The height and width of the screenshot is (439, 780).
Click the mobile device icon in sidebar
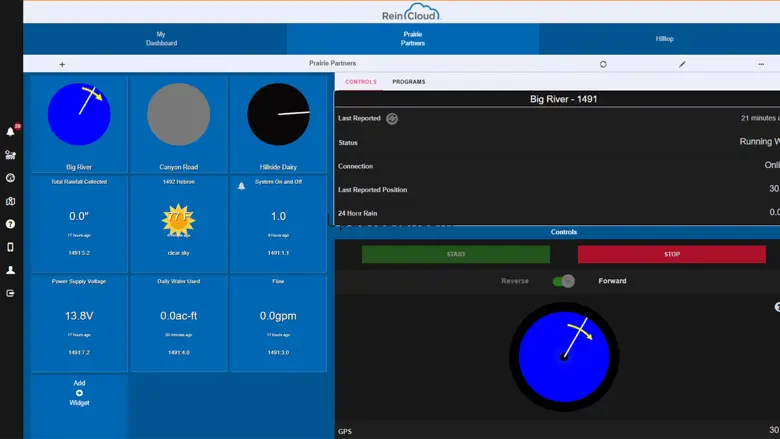coord(10,247)
